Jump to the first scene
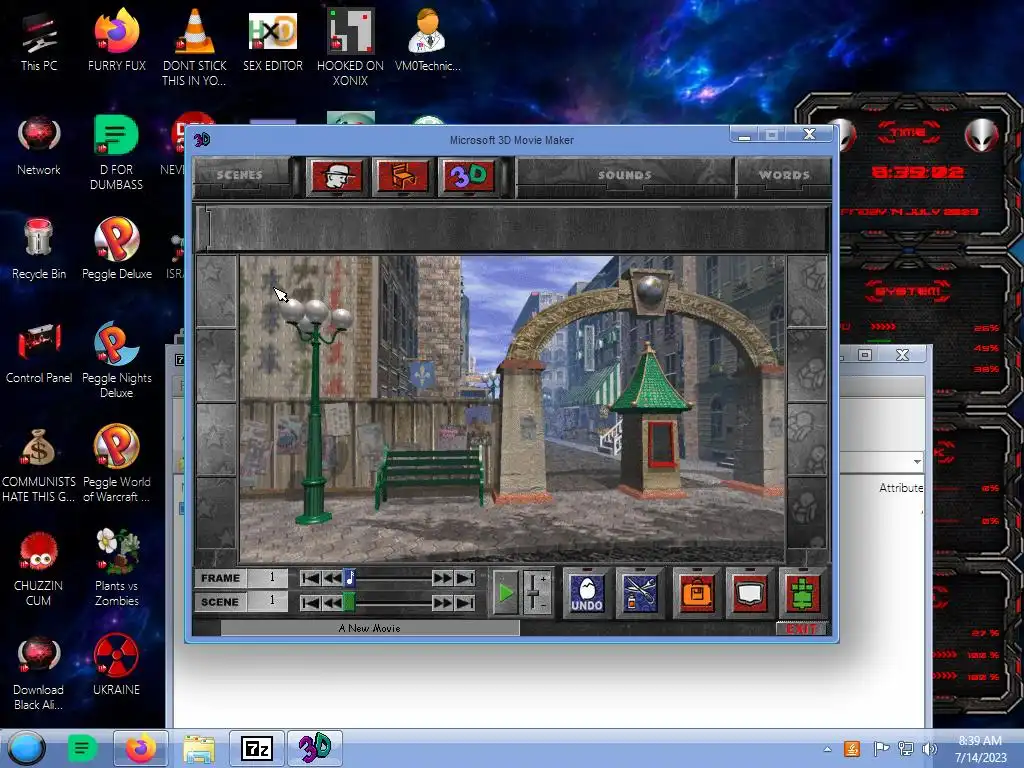1024x768 pixels. (x=311, y=602)
